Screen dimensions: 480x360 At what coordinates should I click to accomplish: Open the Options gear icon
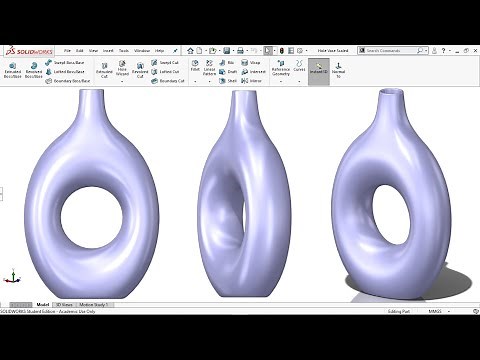click(300, 51)
